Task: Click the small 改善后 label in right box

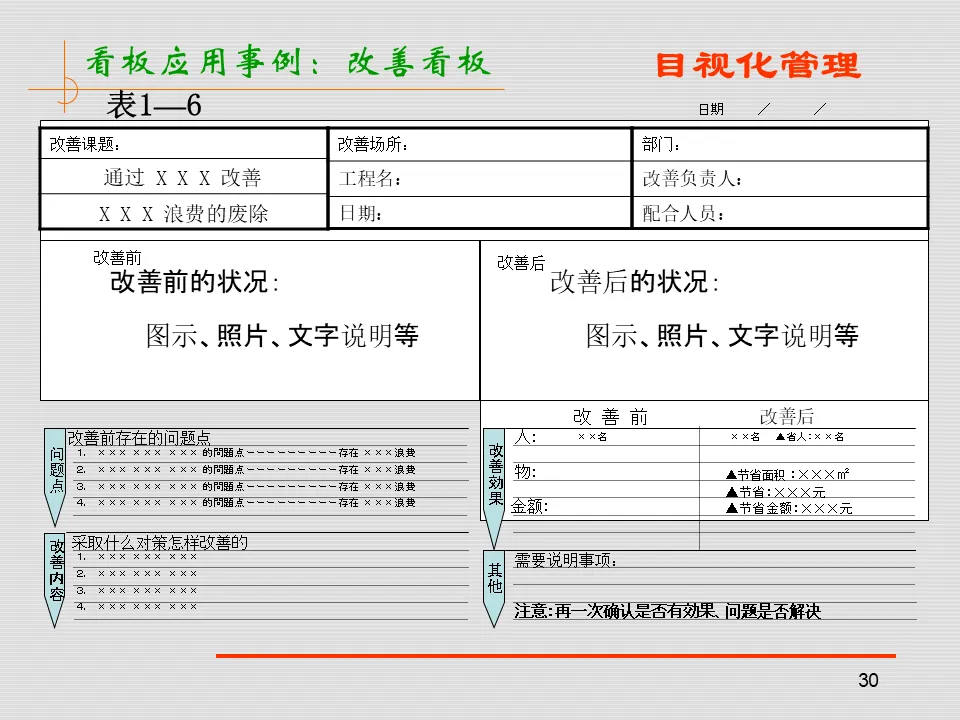Action: click(x=521, y=263)
